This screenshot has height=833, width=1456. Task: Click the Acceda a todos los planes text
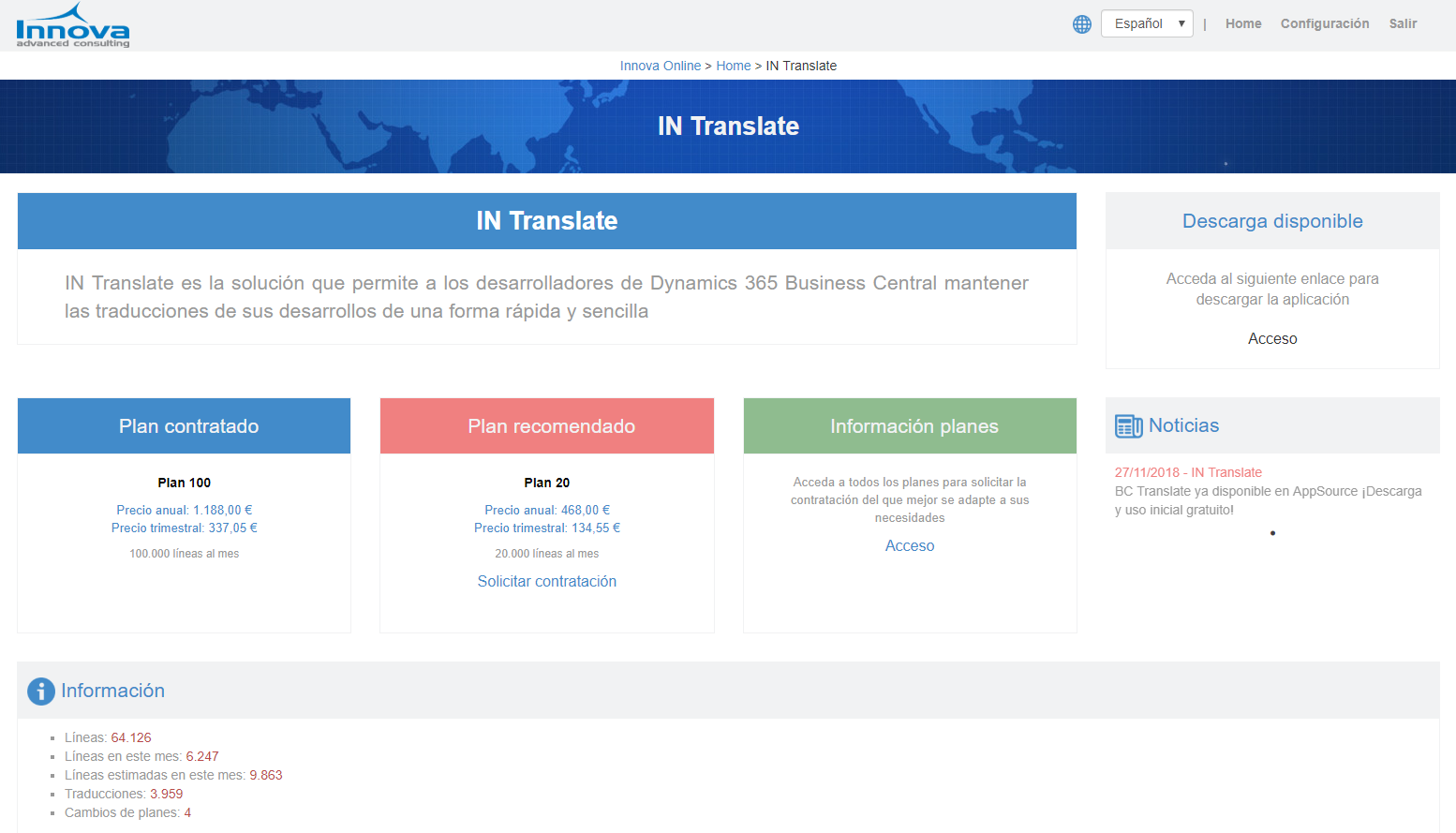point(910,500)
